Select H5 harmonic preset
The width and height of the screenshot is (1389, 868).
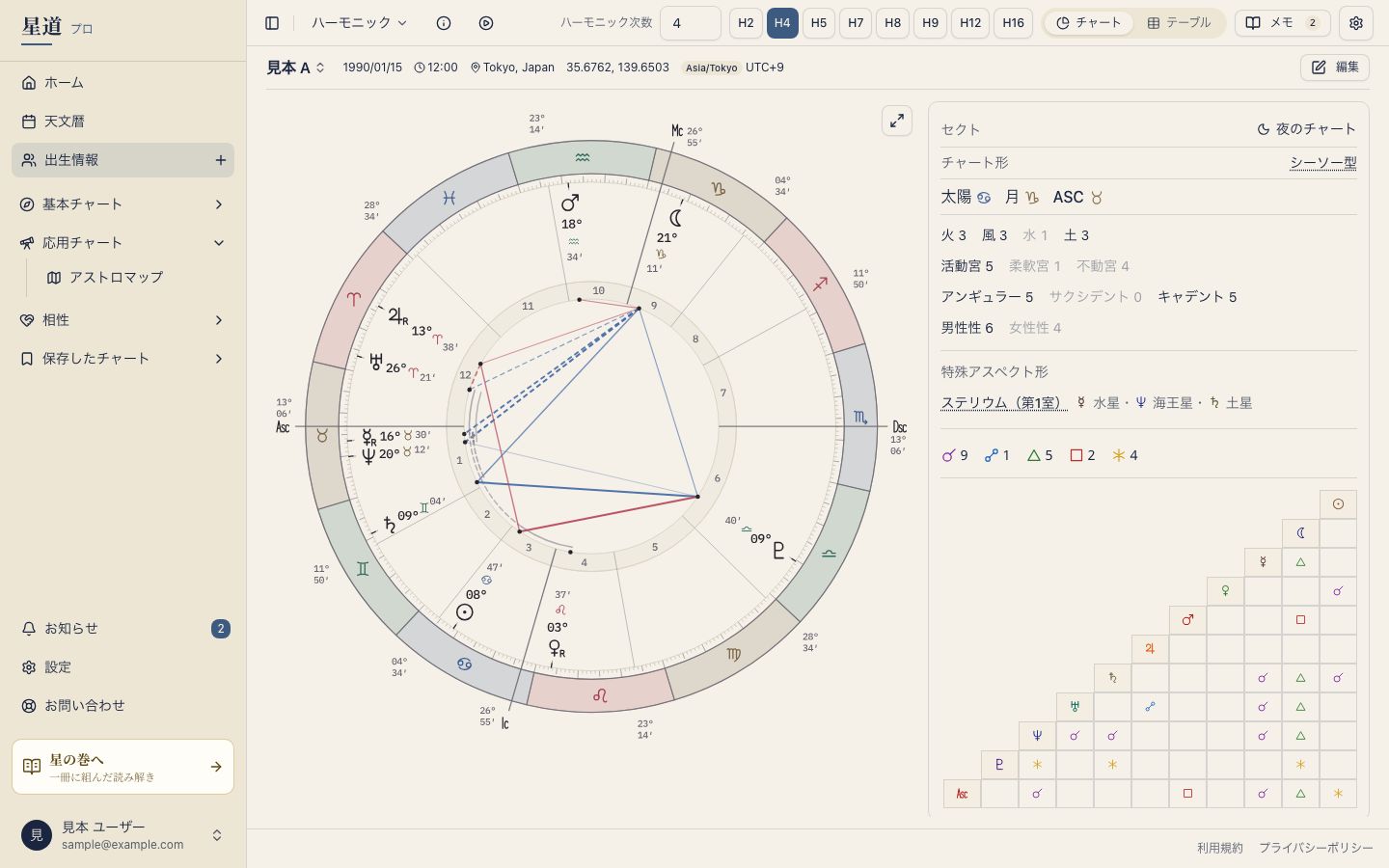[x=819, y=23]
